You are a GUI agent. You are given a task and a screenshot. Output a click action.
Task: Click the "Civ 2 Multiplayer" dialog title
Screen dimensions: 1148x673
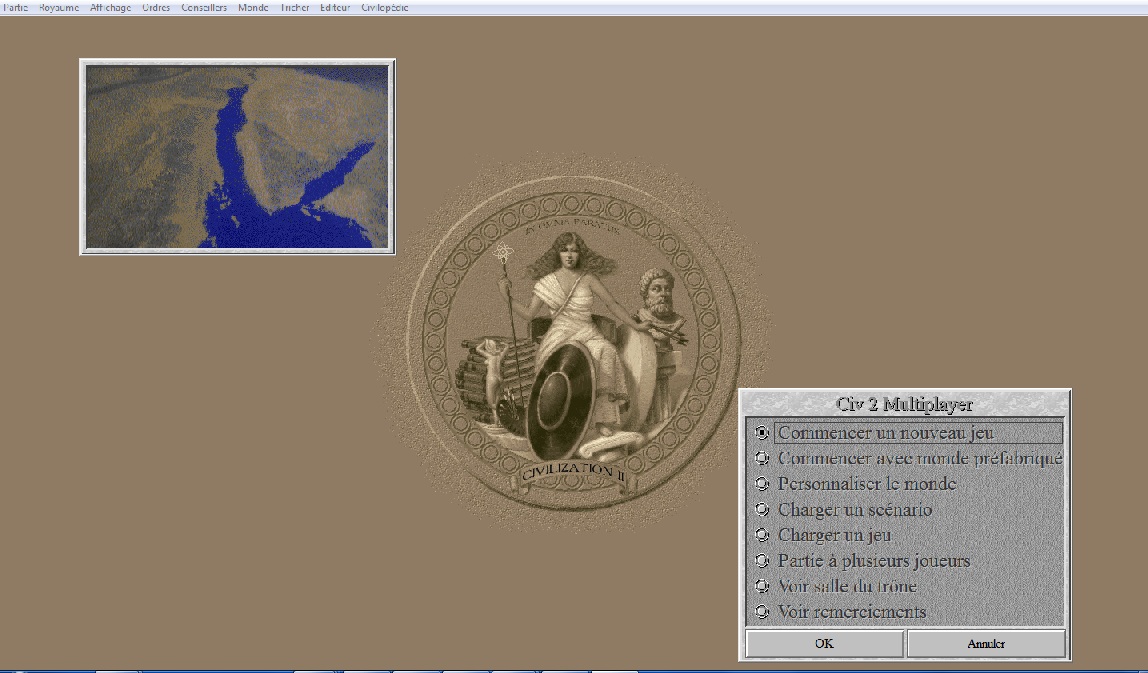905,404
